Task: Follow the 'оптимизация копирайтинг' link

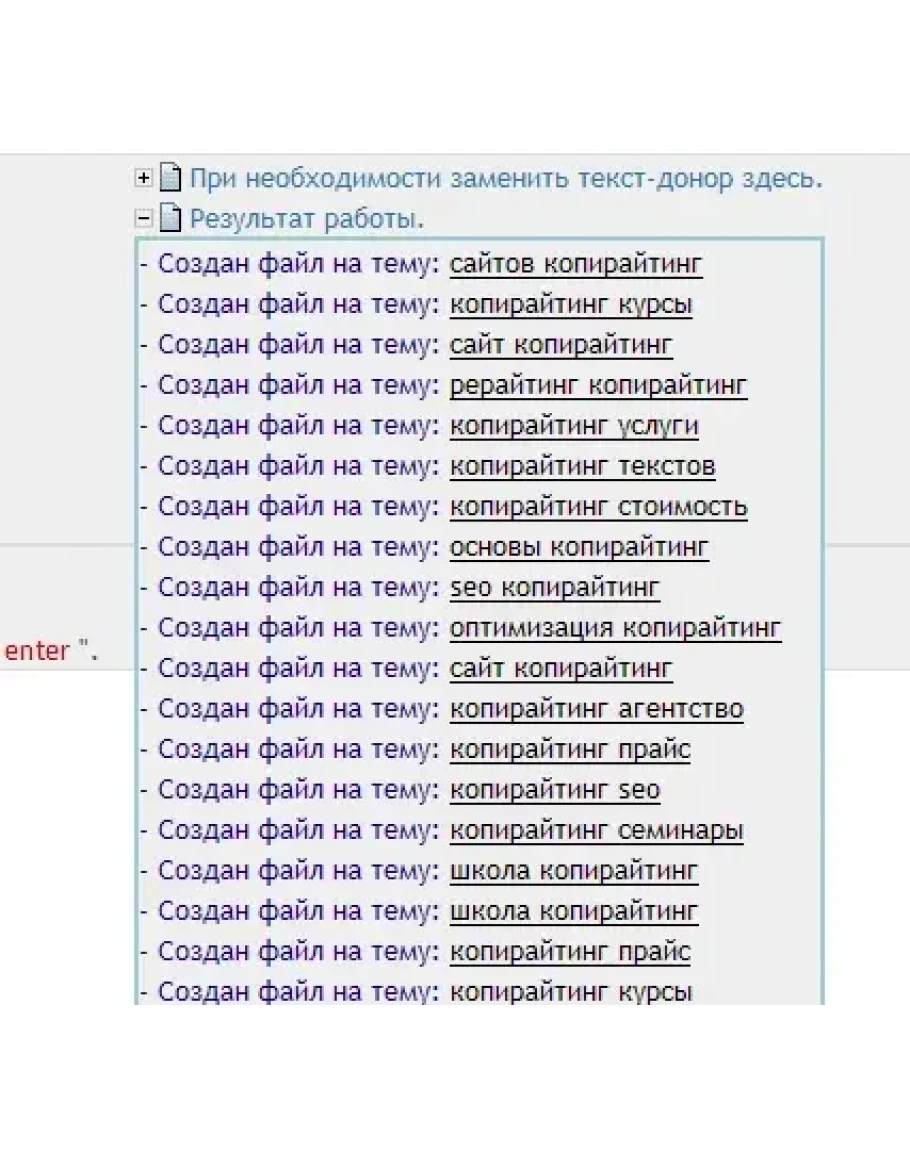Action: [x=615, y=629]
